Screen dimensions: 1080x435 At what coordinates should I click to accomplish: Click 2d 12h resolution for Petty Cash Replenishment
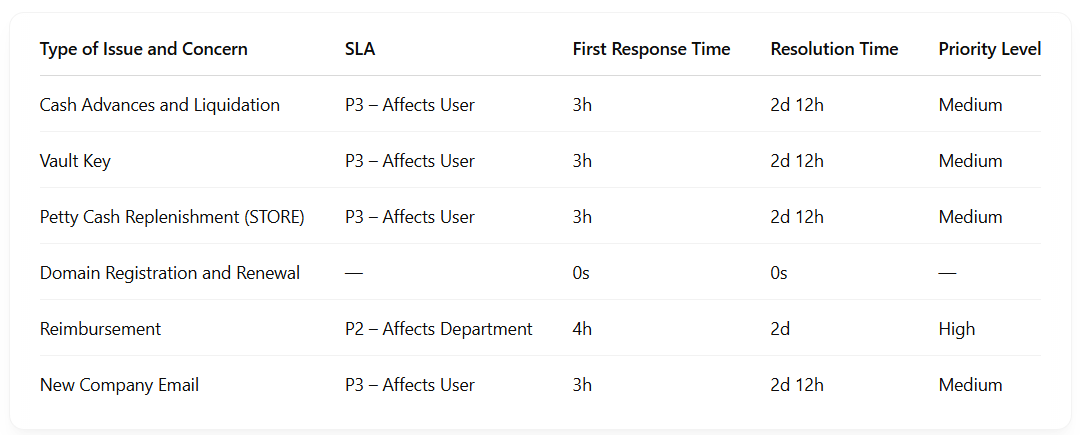(797, 217)
